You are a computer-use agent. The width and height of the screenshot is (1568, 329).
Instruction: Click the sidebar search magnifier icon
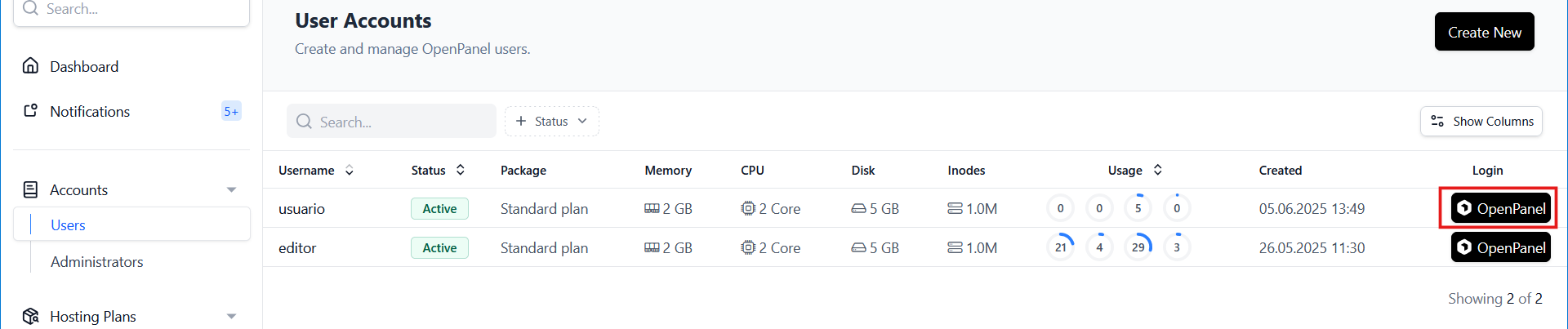(x=30, y=8)
